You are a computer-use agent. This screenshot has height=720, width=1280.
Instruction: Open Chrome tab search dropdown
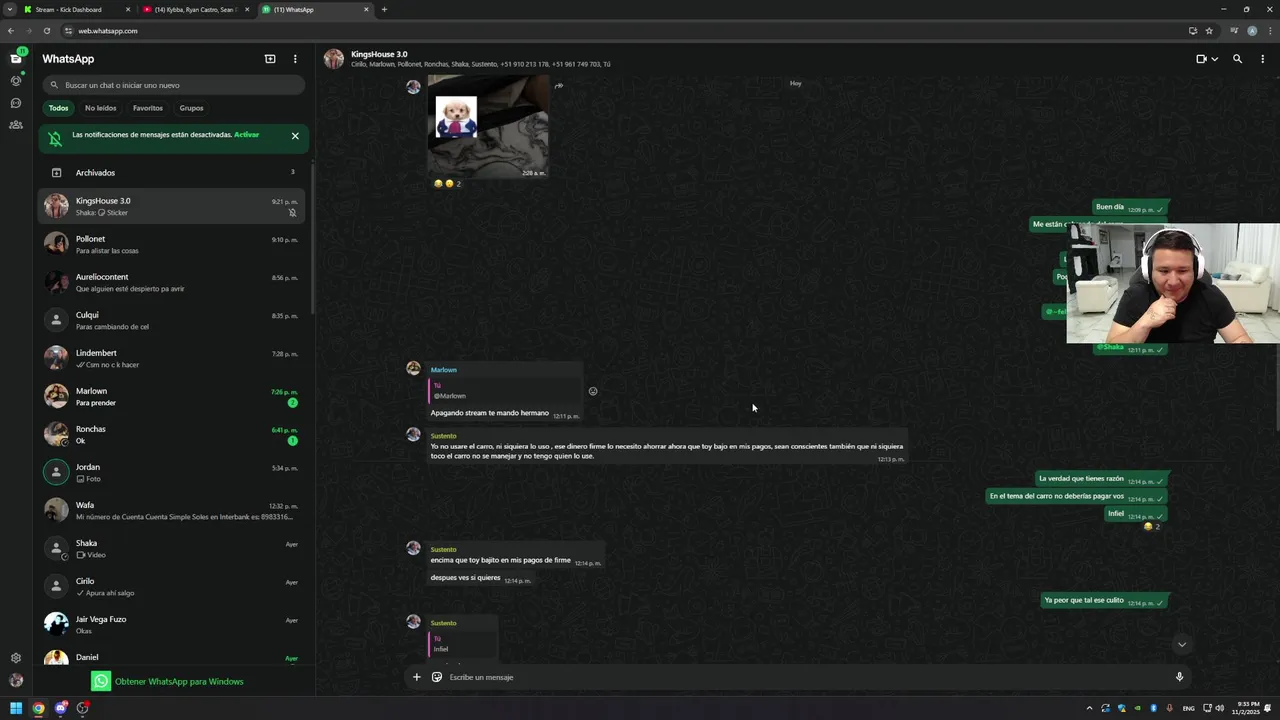9,9
